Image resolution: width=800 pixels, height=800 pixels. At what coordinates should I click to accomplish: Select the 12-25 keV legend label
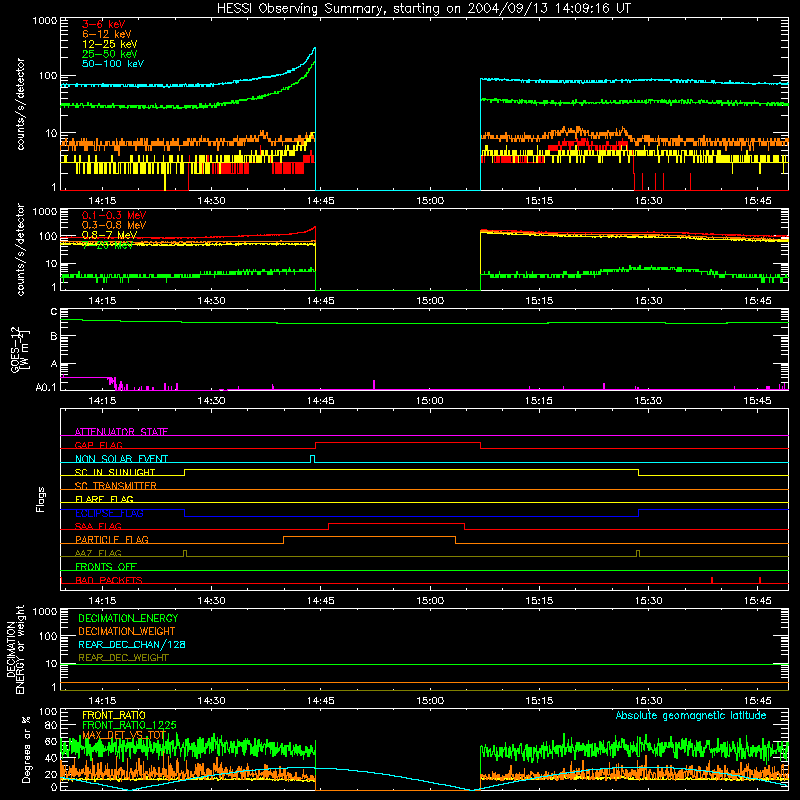pyautogui.click(x=109, y=44)
